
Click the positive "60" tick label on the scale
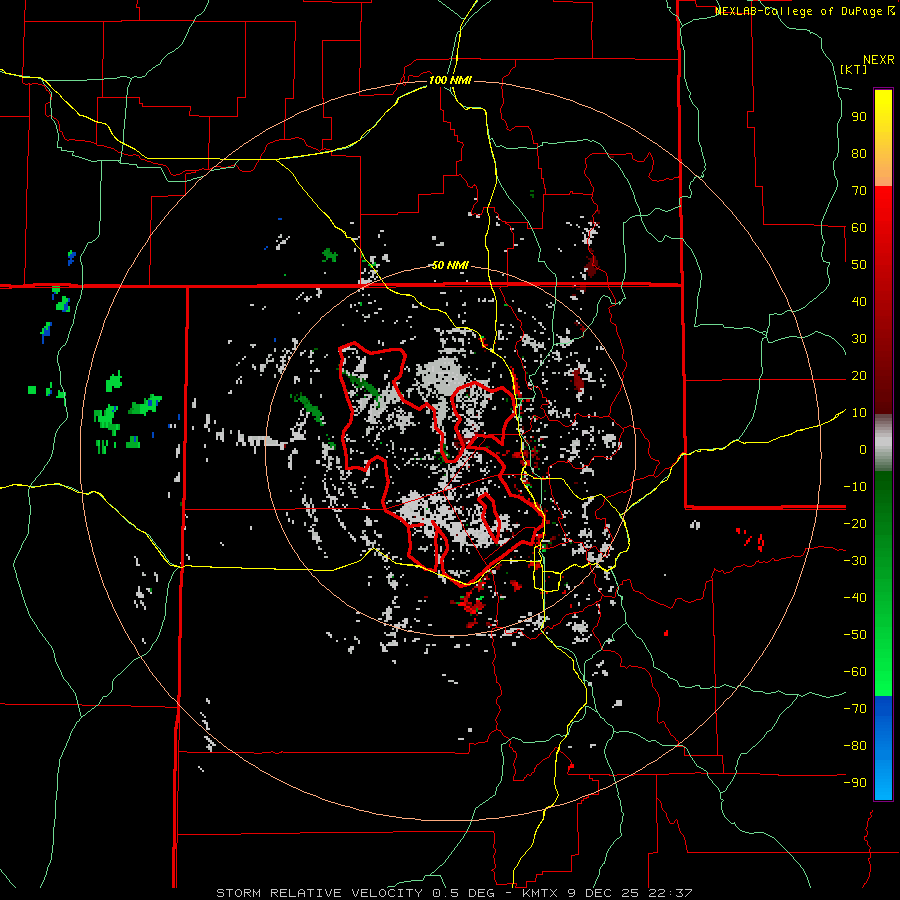[859, 227]
